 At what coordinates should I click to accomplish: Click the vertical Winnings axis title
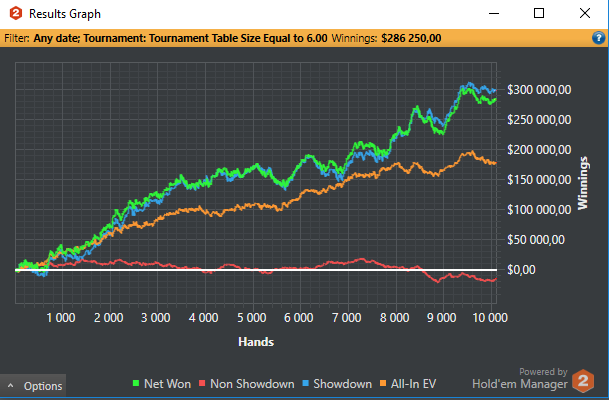point(583,183)
